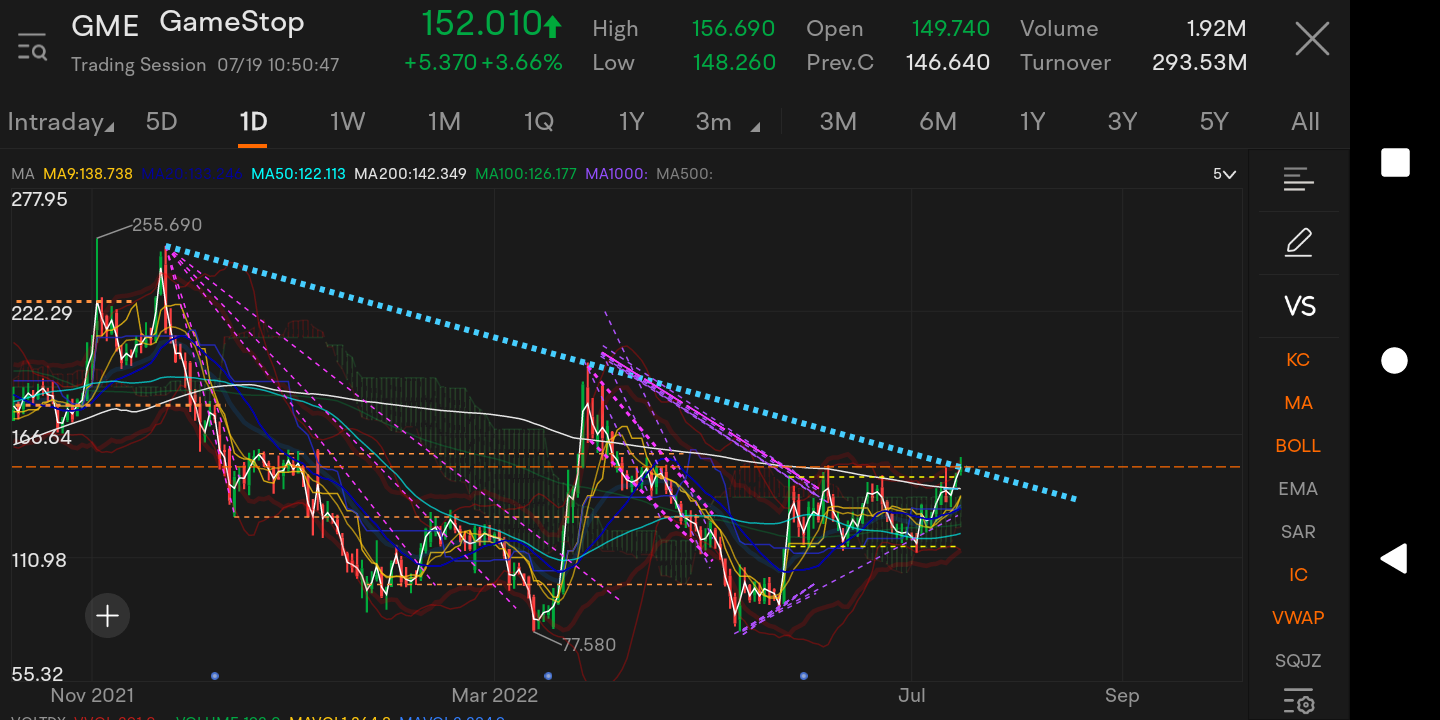Tap the Low value 148.260
1440x720 pixels.
click(x=734, y=63)
